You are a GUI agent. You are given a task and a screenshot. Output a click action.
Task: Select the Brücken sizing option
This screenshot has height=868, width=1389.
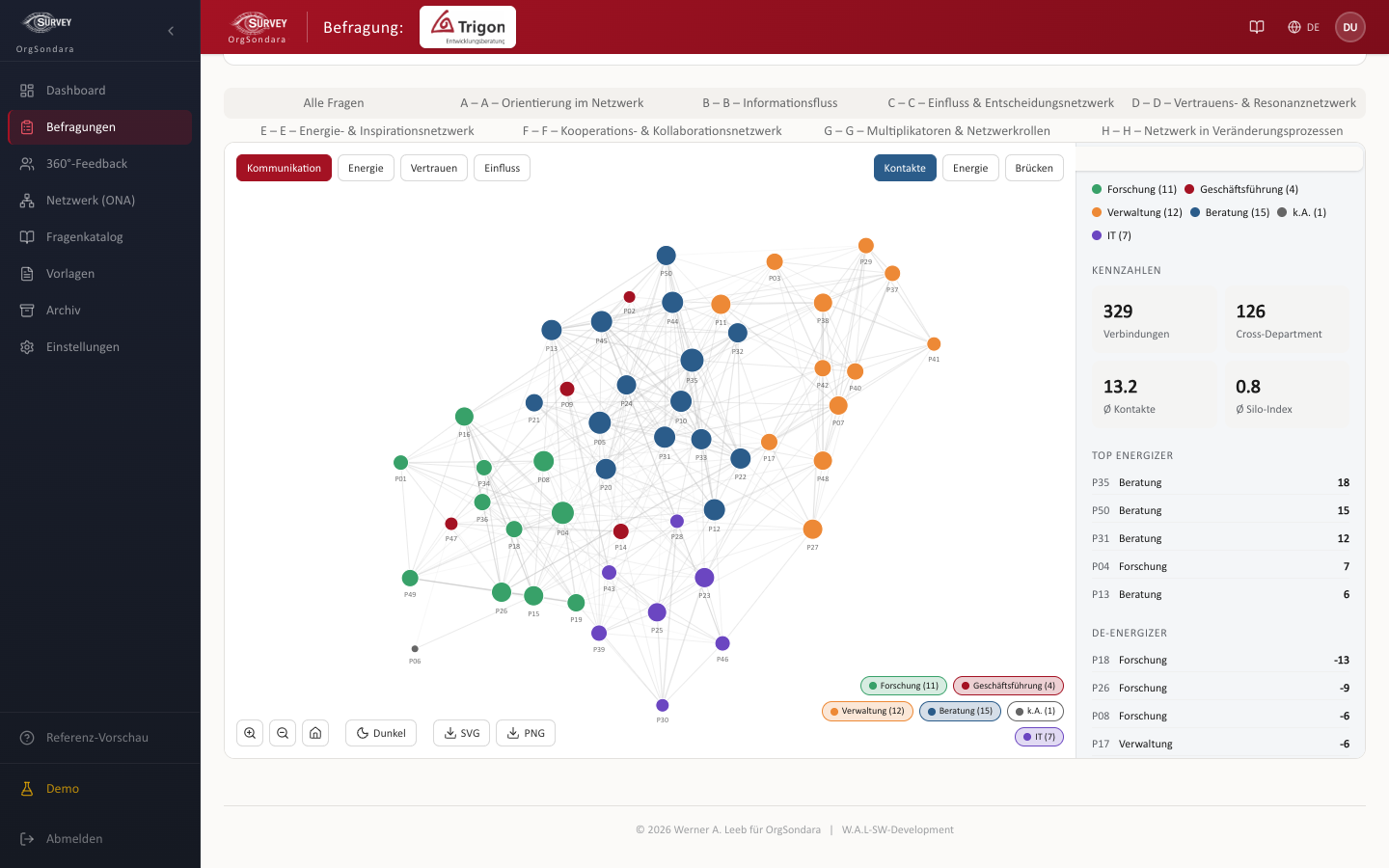[1034, 168]
